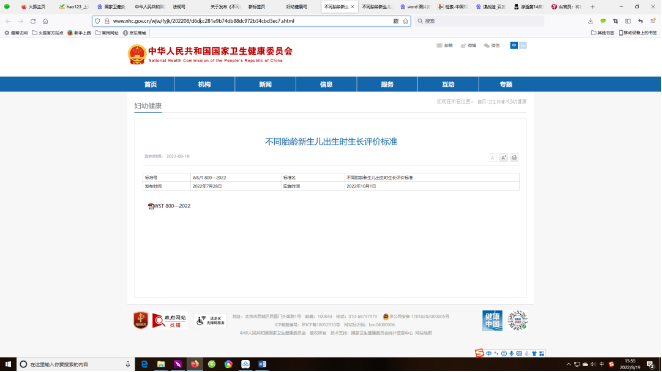Click the browser search box
Screen dimensions: 662x372
[480, 21]
